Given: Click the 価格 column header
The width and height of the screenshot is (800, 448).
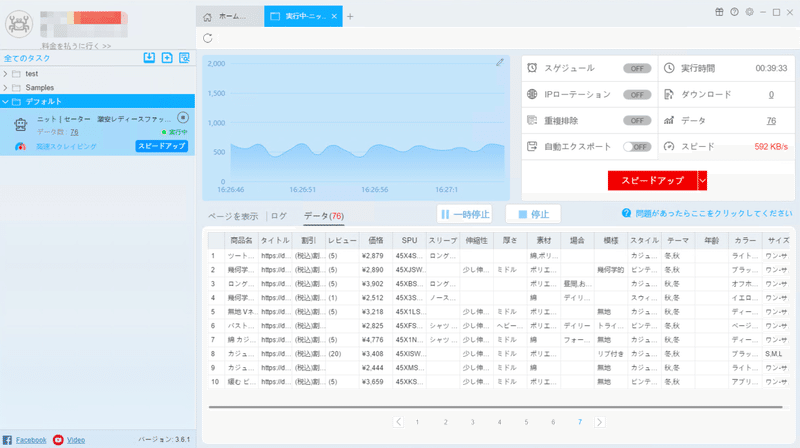Looking at the screenshot, I should [x=376, y=240].
